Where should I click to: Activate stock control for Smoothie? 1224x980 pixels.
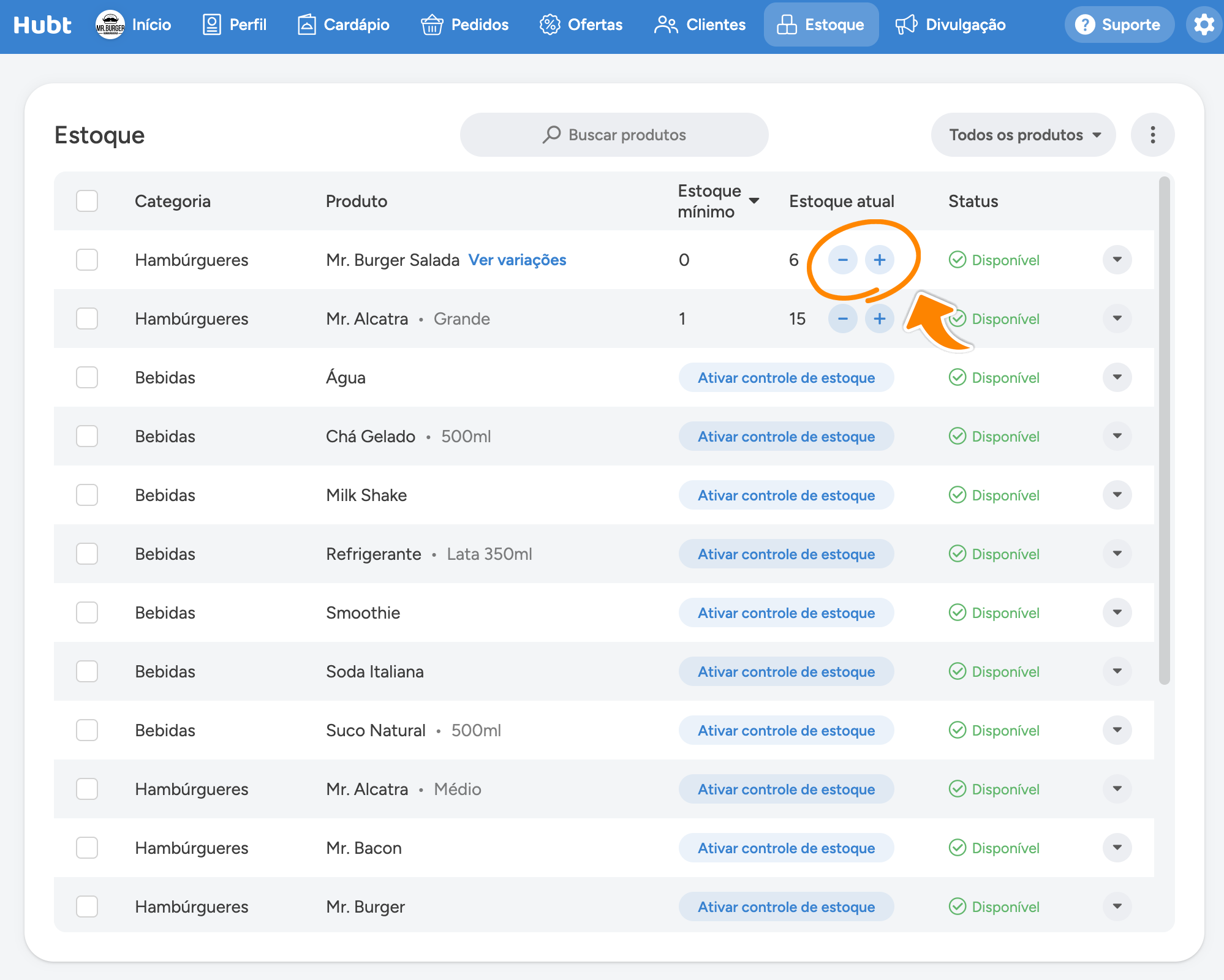tap(787, 612)
